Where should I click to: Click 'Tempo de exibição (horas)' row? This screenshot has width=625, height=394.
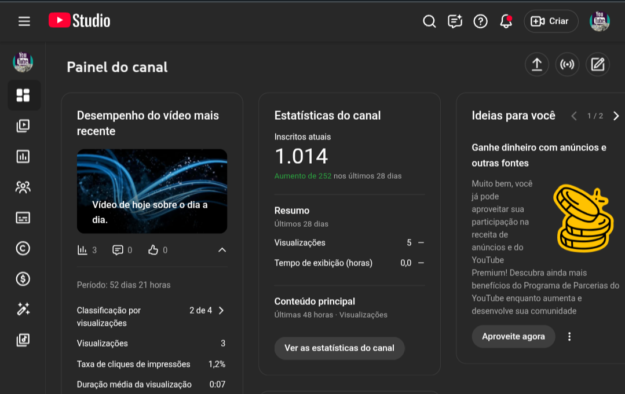[349, 263]
